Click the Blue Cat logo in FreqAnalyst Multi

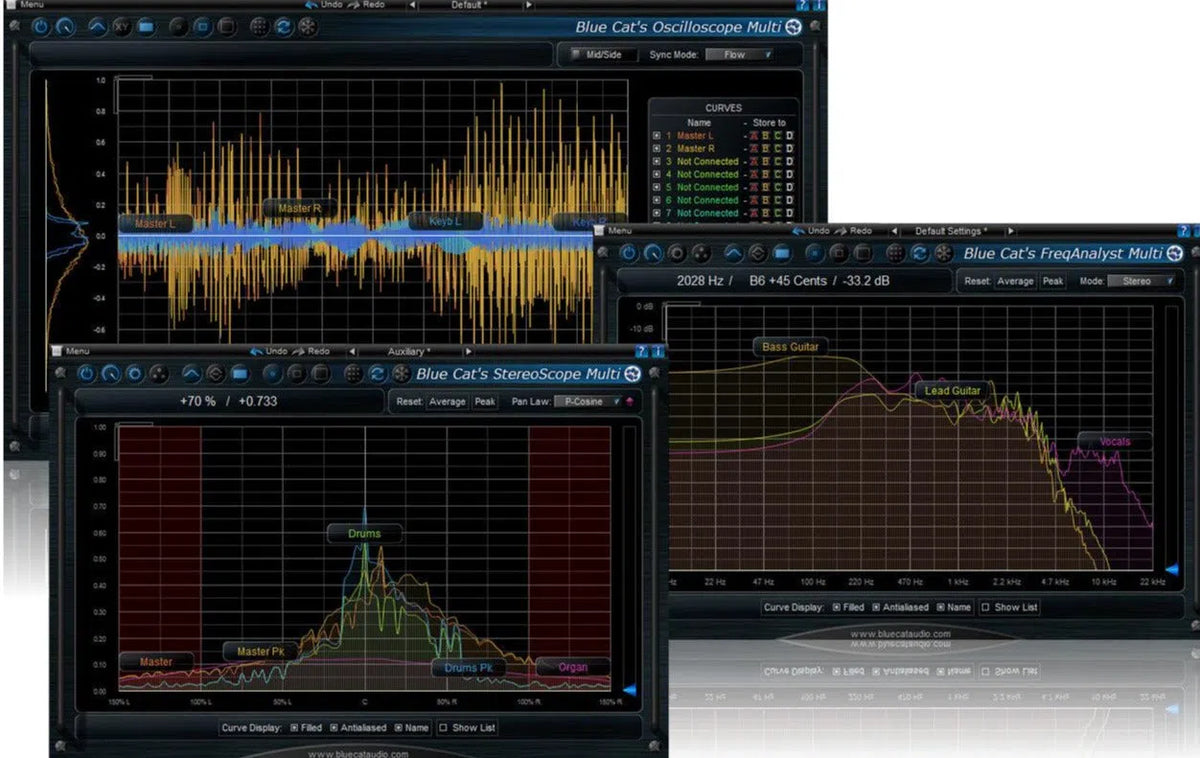pos(1173,253)
